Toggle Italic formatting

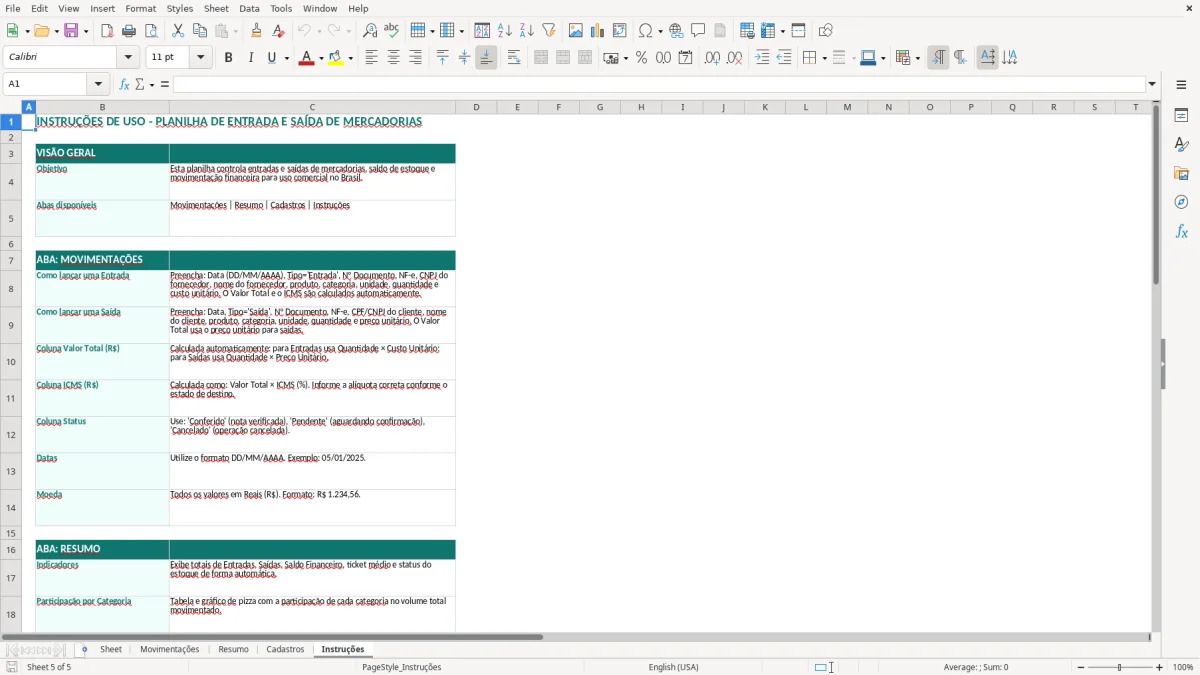coord(250,58)
